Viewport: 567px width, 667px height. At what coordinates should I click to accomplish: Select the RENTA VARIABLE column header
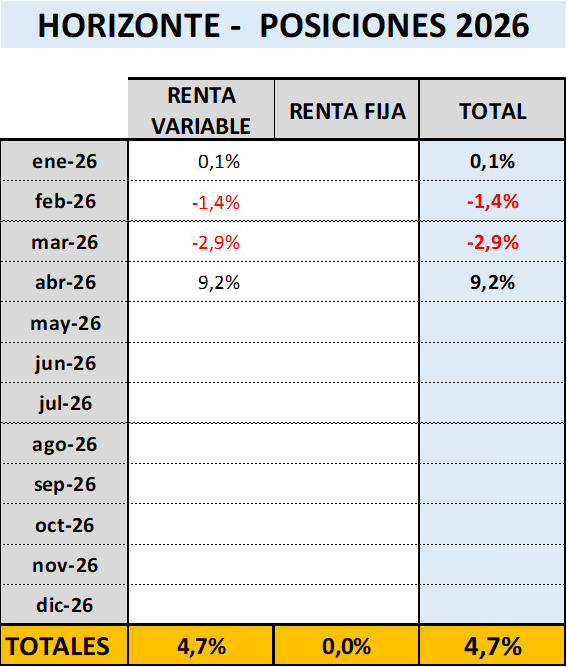[201, 110]
